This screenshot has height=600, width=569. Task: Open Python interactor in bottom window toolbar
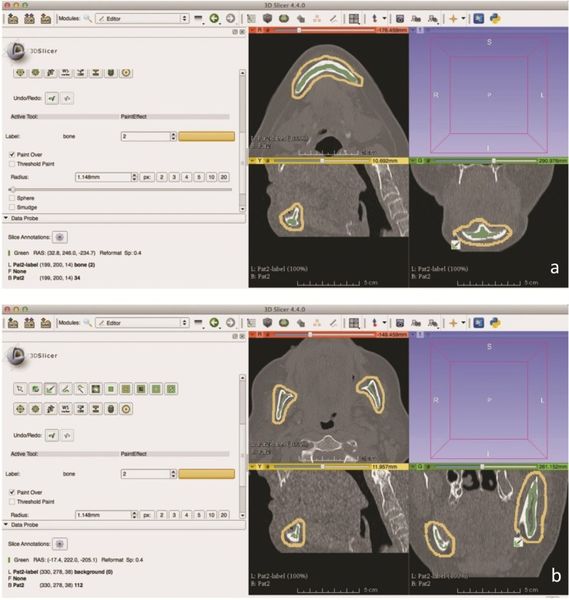pyautogui.click(x=495, y=323)
